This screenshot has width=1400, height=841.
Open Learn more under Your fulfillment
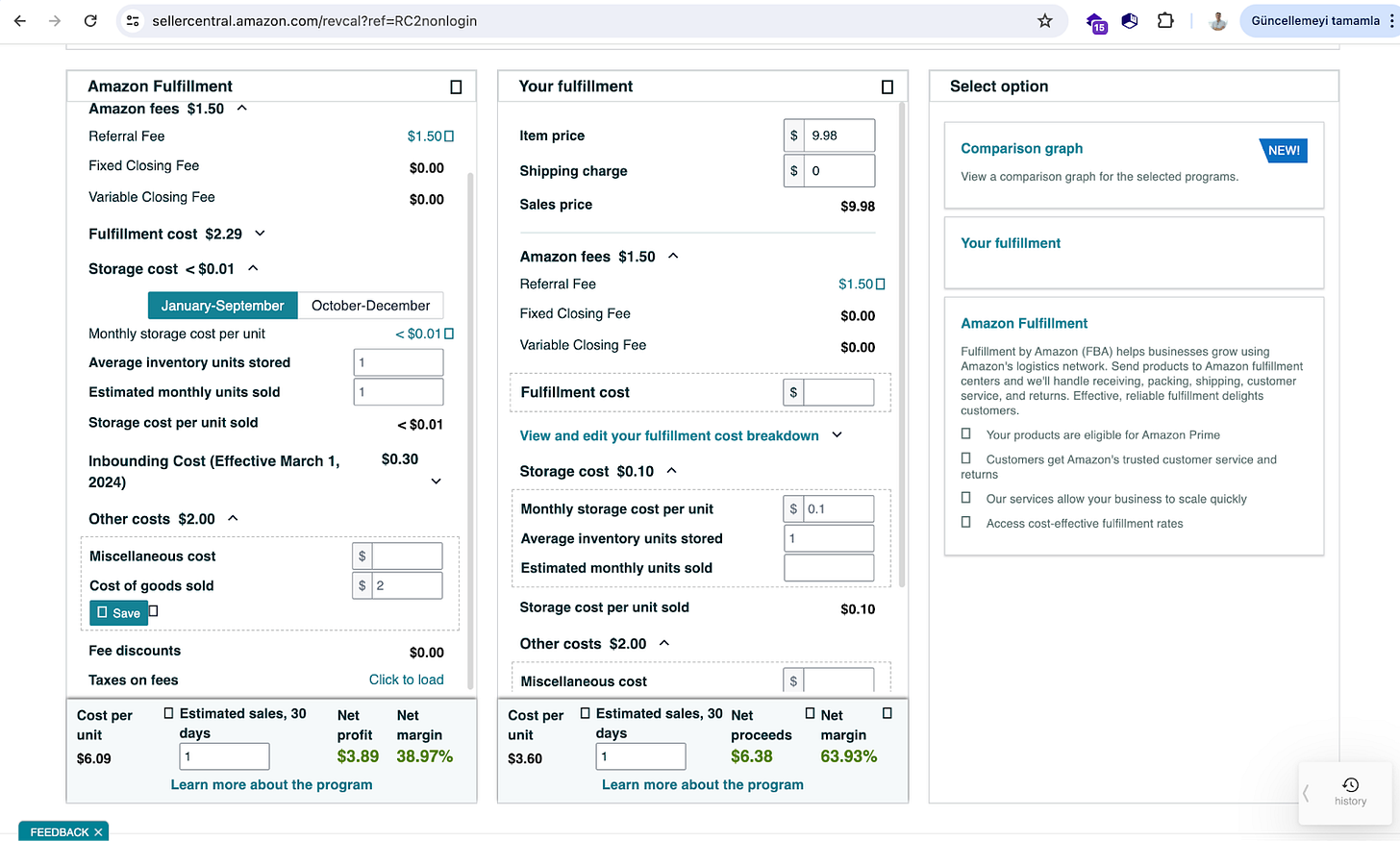[x=703, y=784]
